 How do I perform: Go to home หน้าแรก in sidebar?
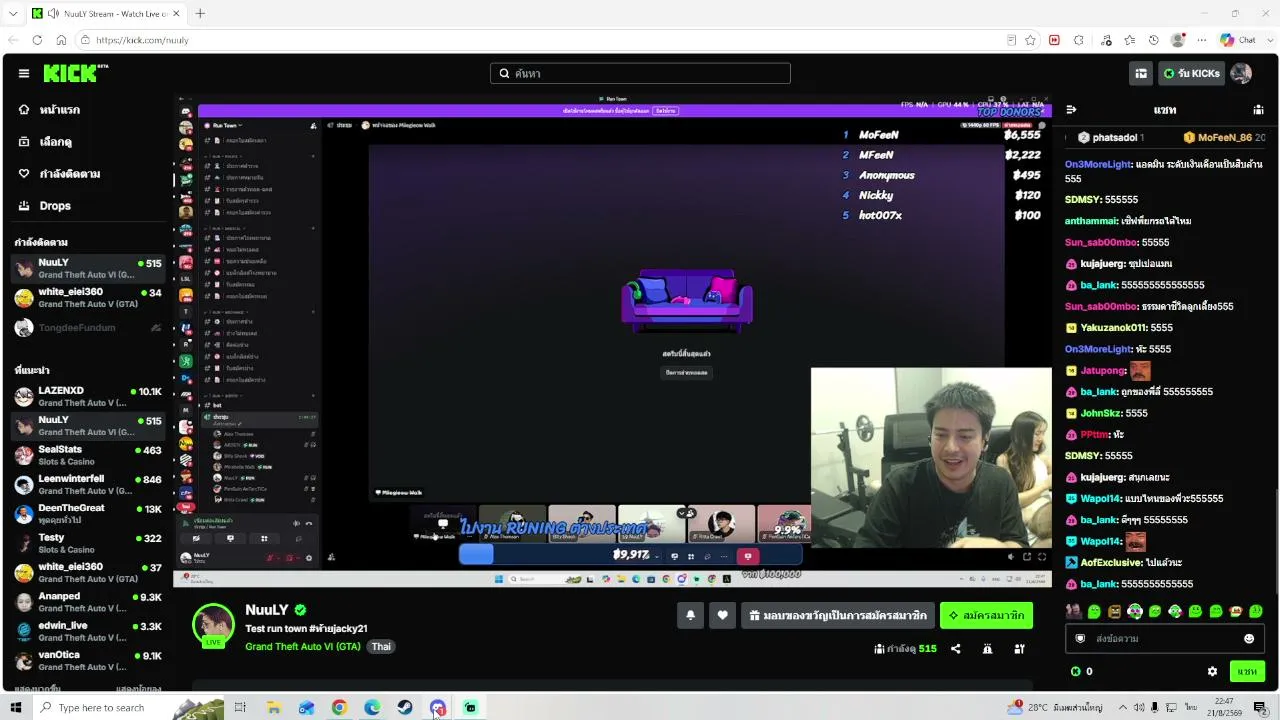87,110
